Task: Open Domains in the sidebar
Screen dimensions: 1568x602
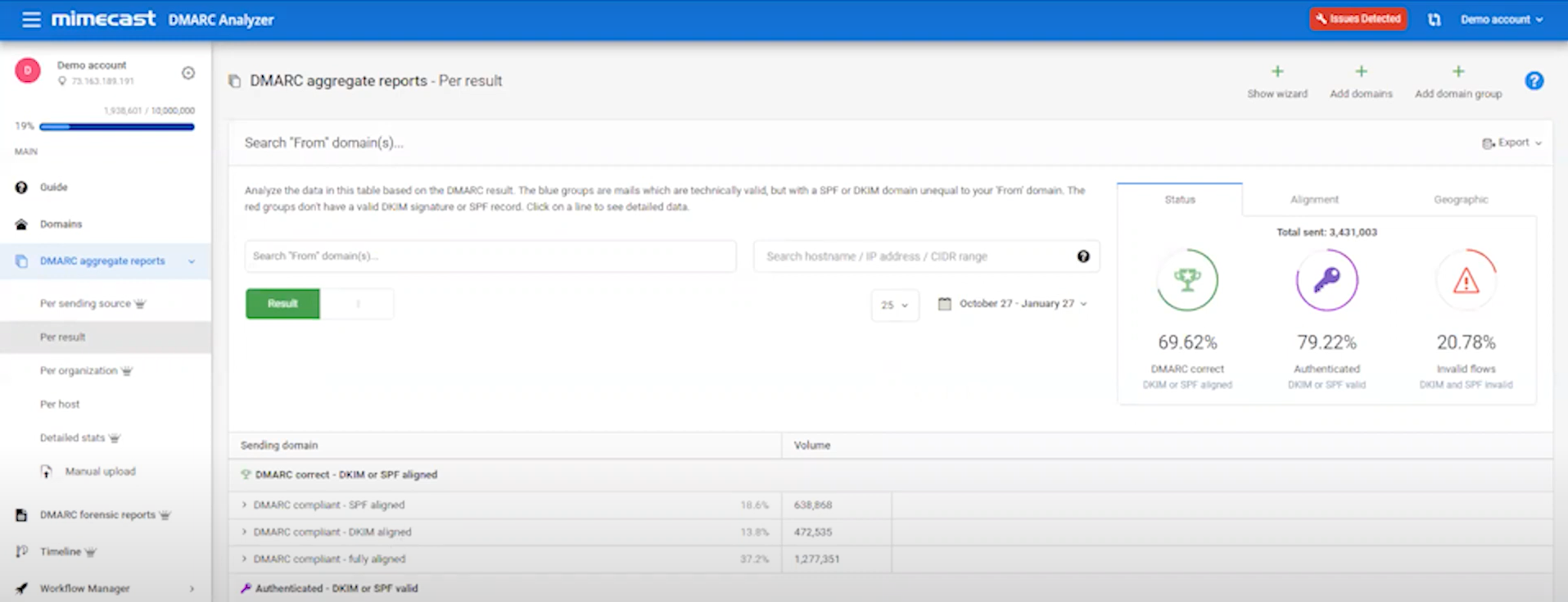Action: [61, 224]
